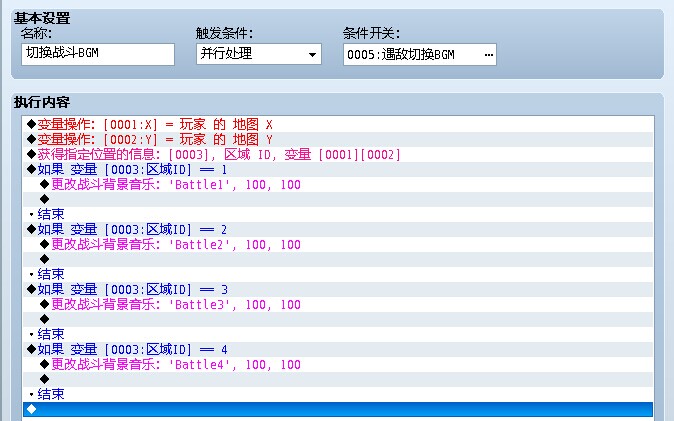This screenshot has width=674, height=421.
Task: Select line 变量操作 [0001:X] = 玩家 的 地图 X
Action: [338, 125]
